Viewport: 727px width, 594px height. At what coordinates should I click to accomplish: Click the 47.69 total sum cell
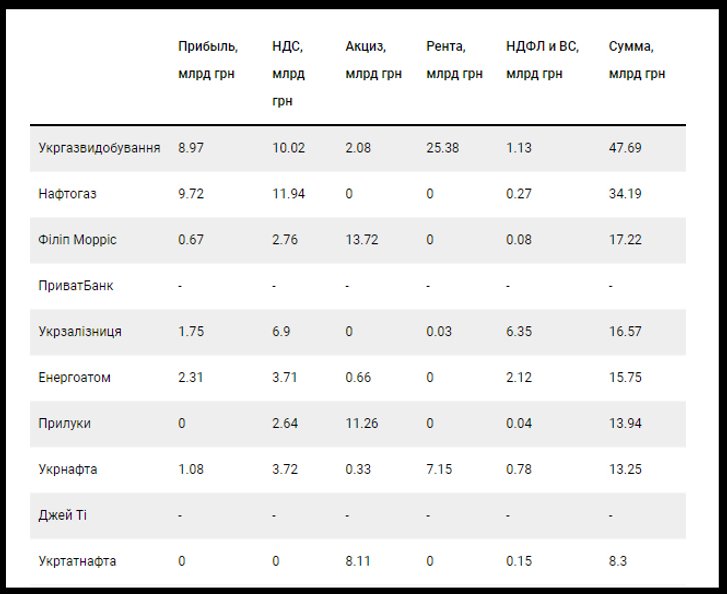pos(625,148)
